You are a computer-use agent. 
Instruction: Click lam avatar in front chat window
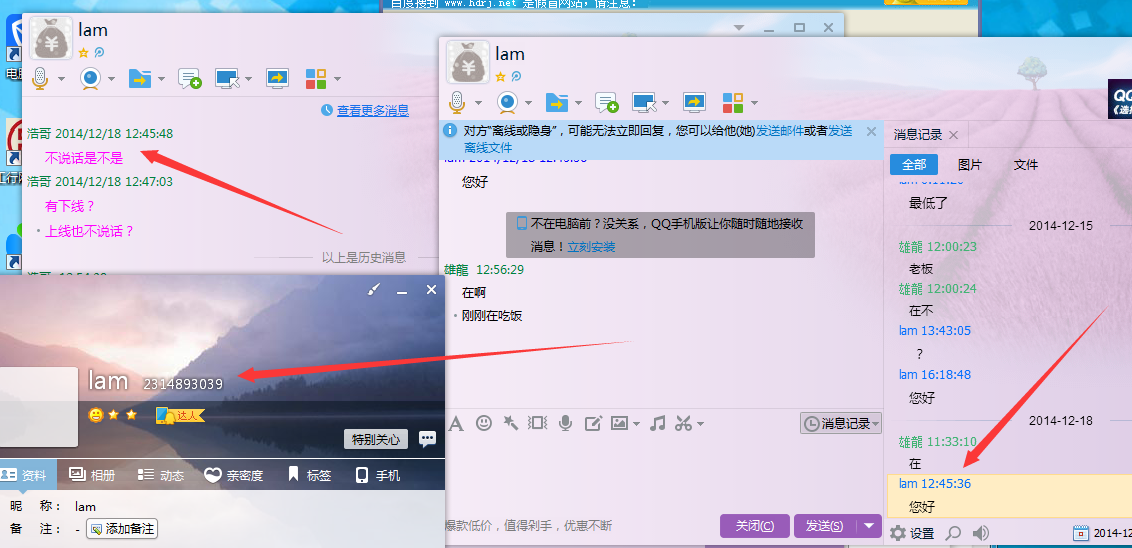coord(468,62)
